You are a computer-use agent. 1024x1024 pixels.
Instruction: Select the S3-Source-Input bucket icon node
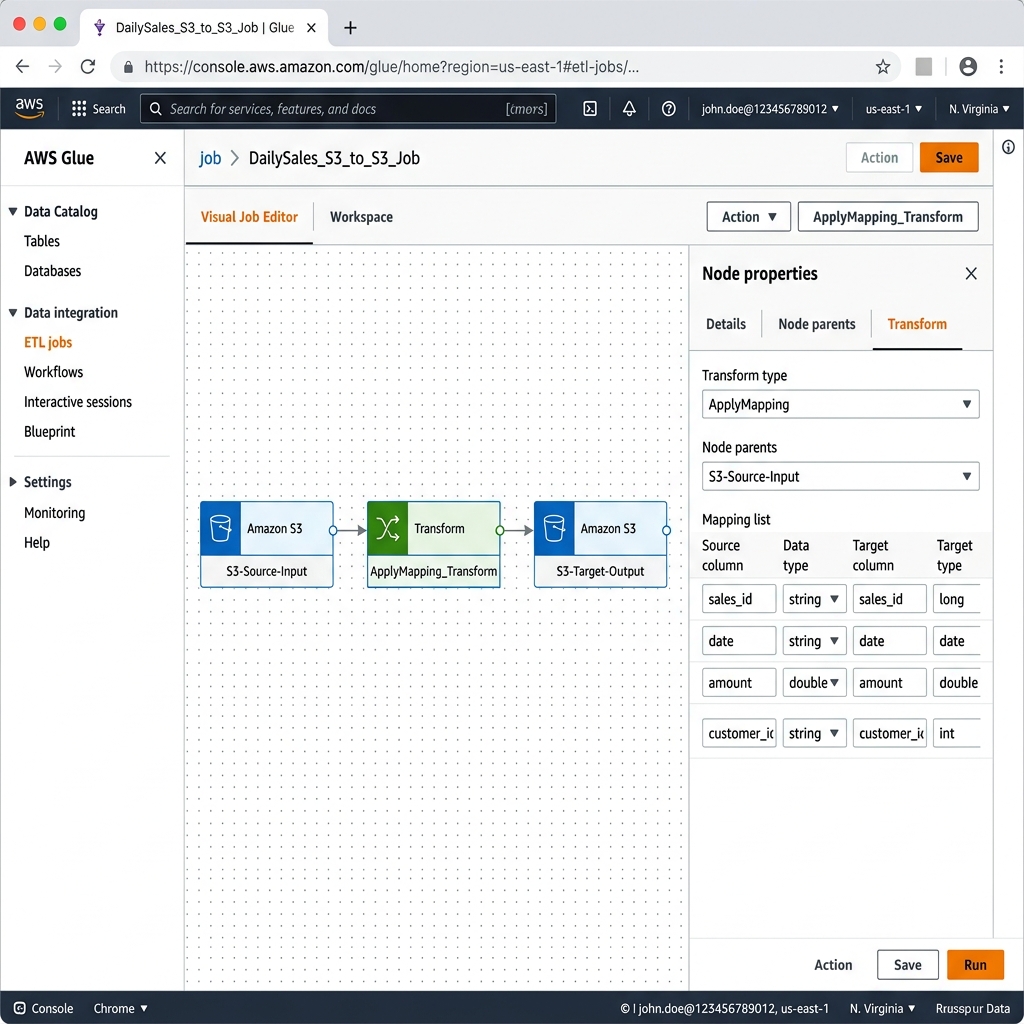[x=221, y=528]
